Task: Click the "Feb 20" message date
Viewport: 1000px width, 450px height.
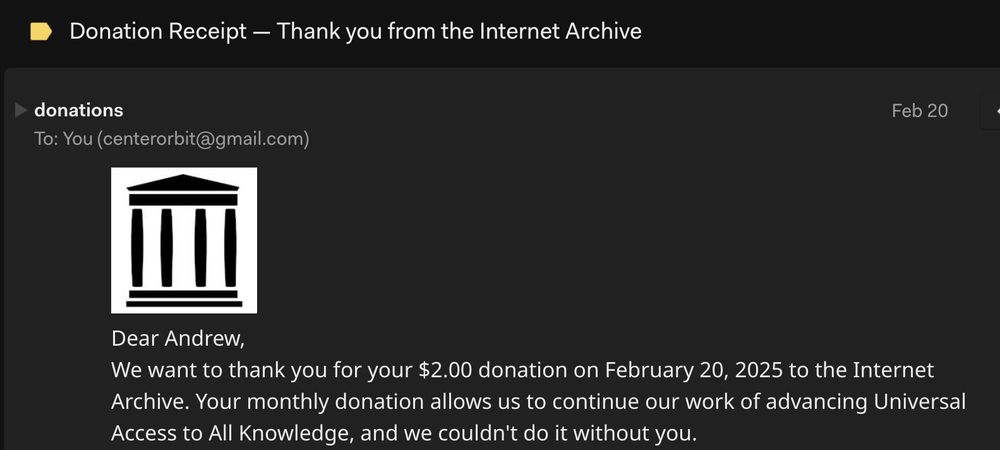Action: 919,110
